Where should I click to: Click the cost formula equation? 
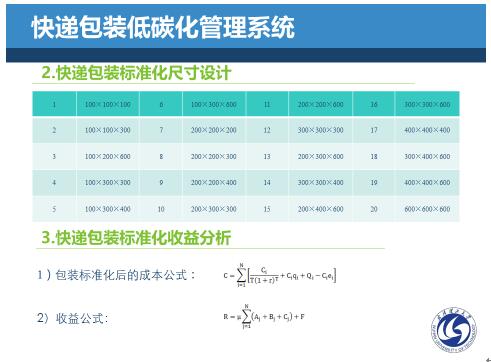click(x=280, y=276)
